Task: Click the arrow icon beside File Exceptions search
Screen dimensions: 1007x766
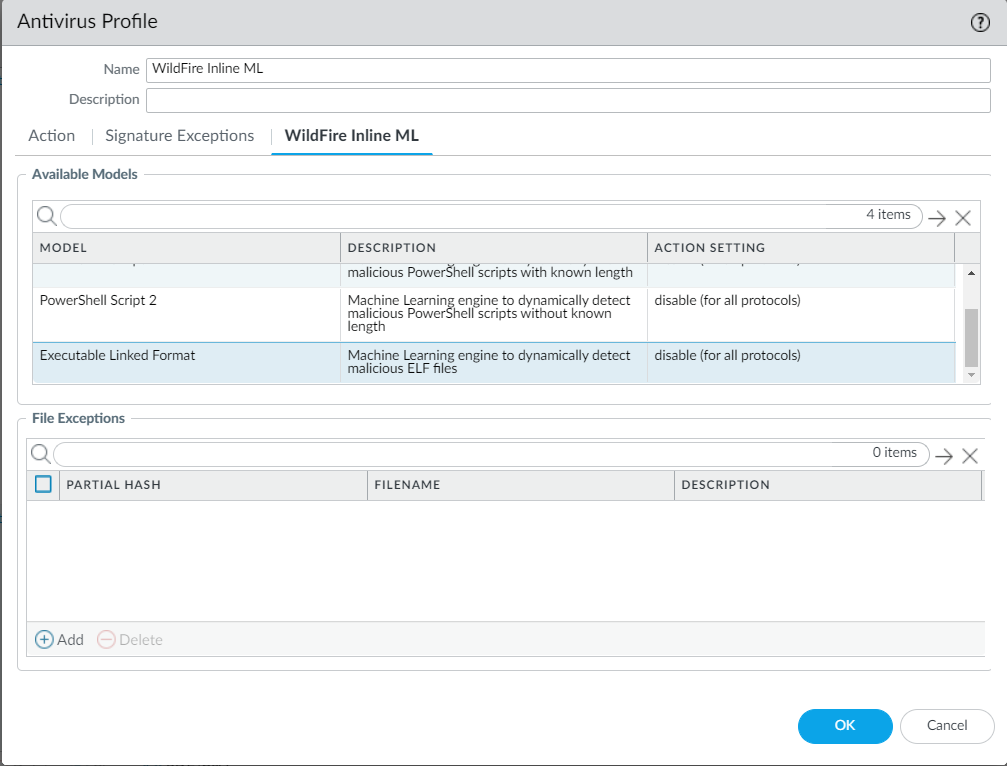Action: pyautogui.click(x=943, y=456)
